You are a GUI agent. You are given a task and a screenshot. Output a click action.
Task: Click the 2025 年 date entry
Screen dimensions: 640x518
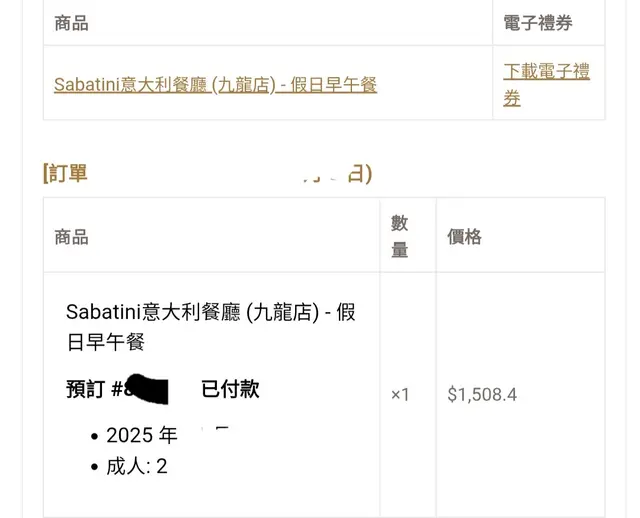click(x=141, y=436)
